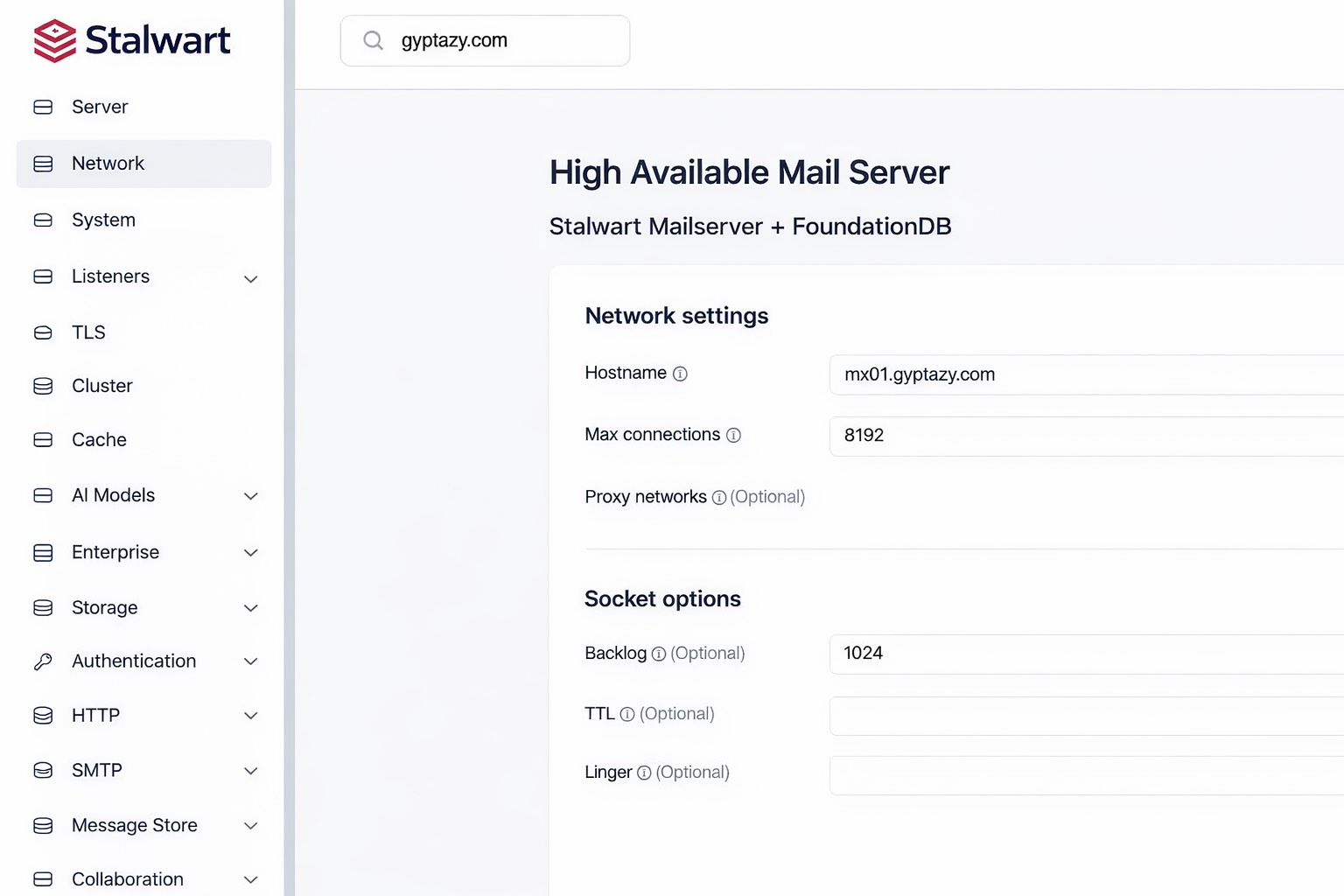Open the SMTP menu label
The height and width of the screenshot is (896, 1344).
tap(97, 770)
